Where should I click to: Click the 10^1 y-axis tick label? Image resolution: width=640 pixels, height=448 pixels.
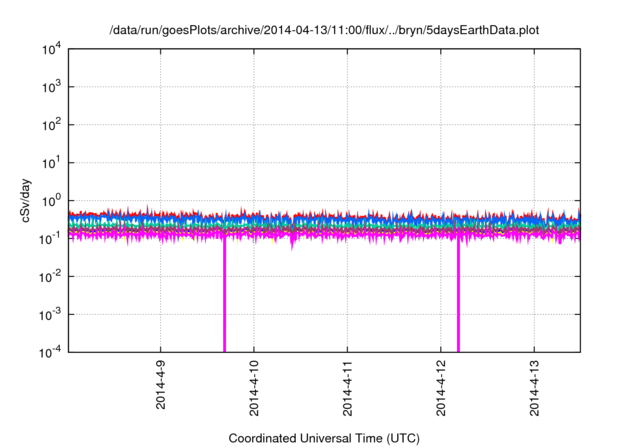pyautogui.click(x=51, y=163)
